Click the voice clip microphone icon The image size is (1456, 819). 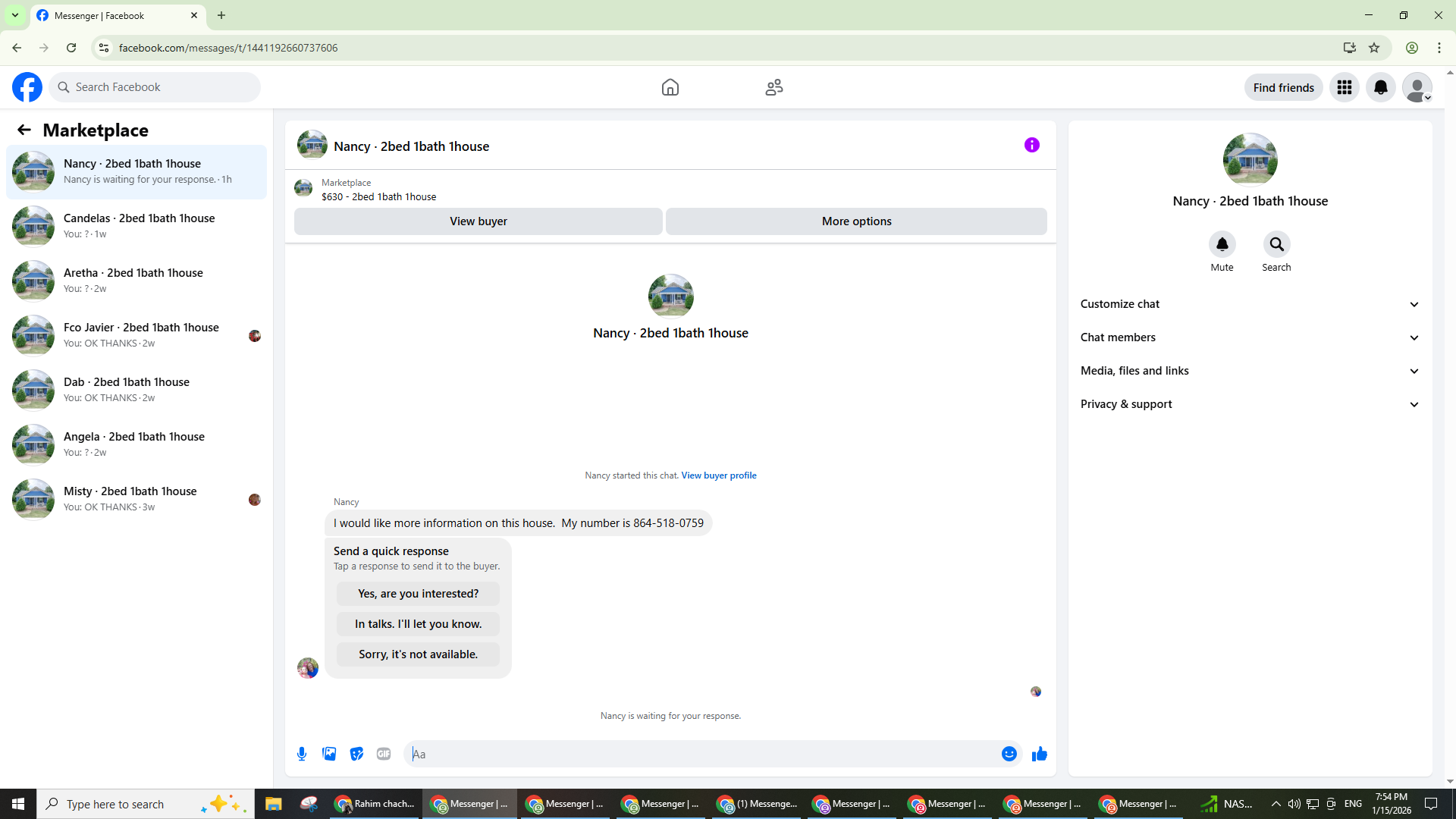pyautogui.click(x=302, y=754)
